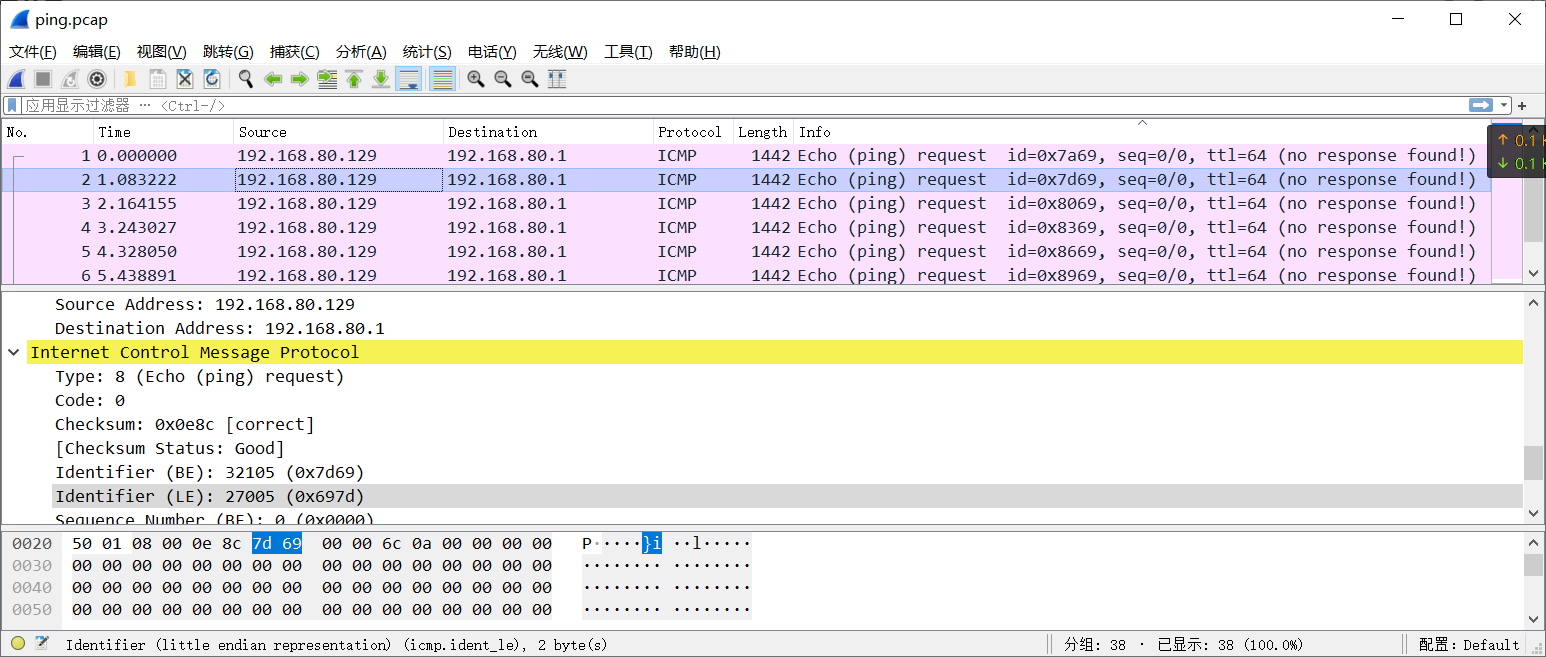1546x657 pixels.
Task: Open the filter expression dropdown at the filter bar right
Action: tap(1503, 105)
